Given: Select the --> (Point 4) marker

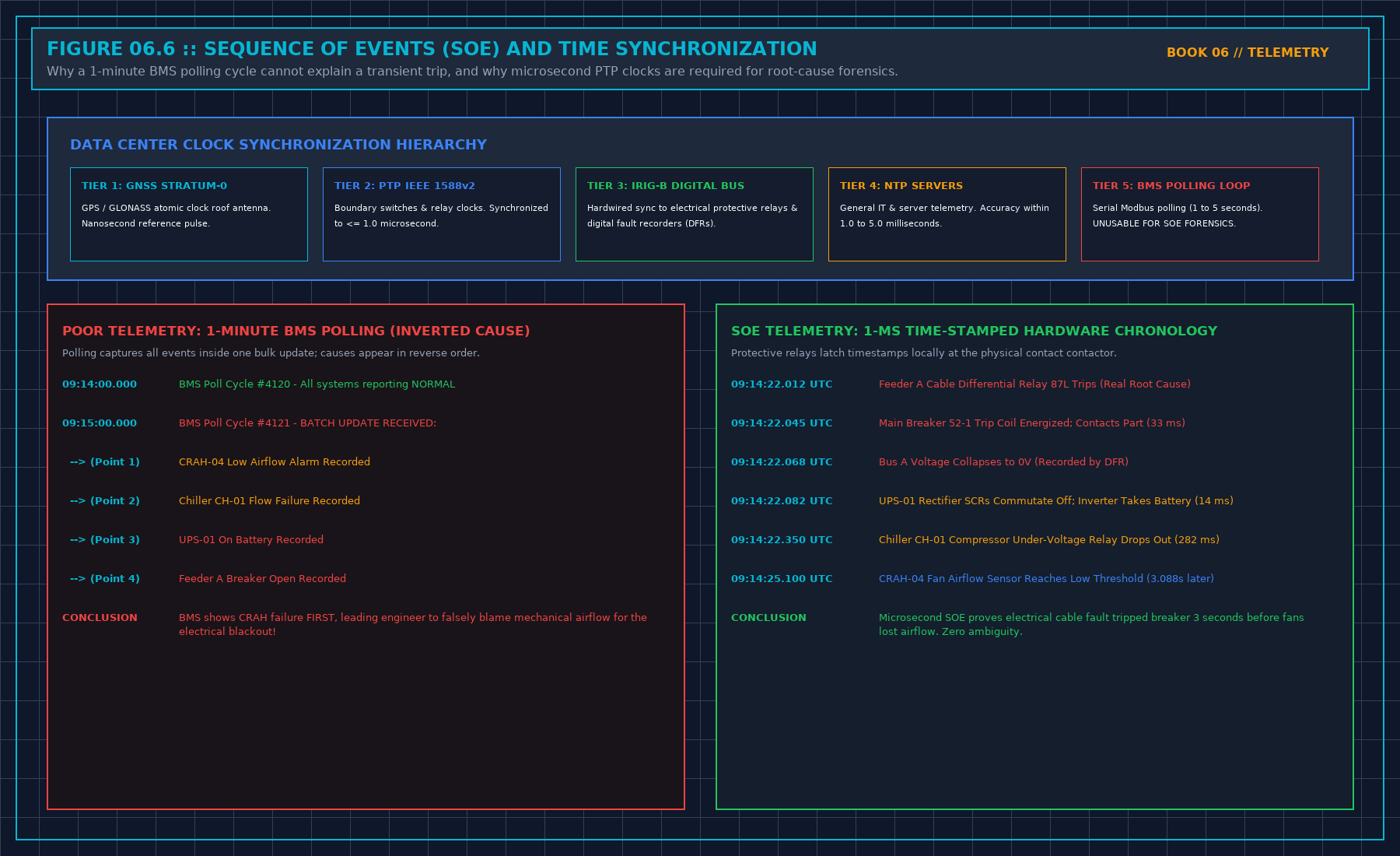Looking at the screenshot, I should click(x=105, y=579).
